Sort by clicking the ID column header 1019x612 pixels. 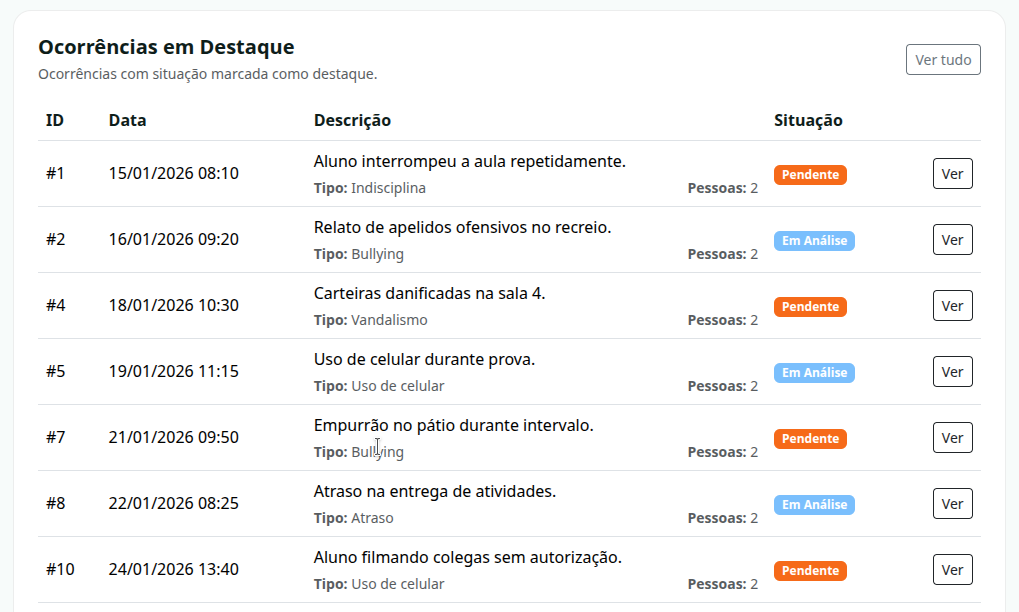point(53,120)
